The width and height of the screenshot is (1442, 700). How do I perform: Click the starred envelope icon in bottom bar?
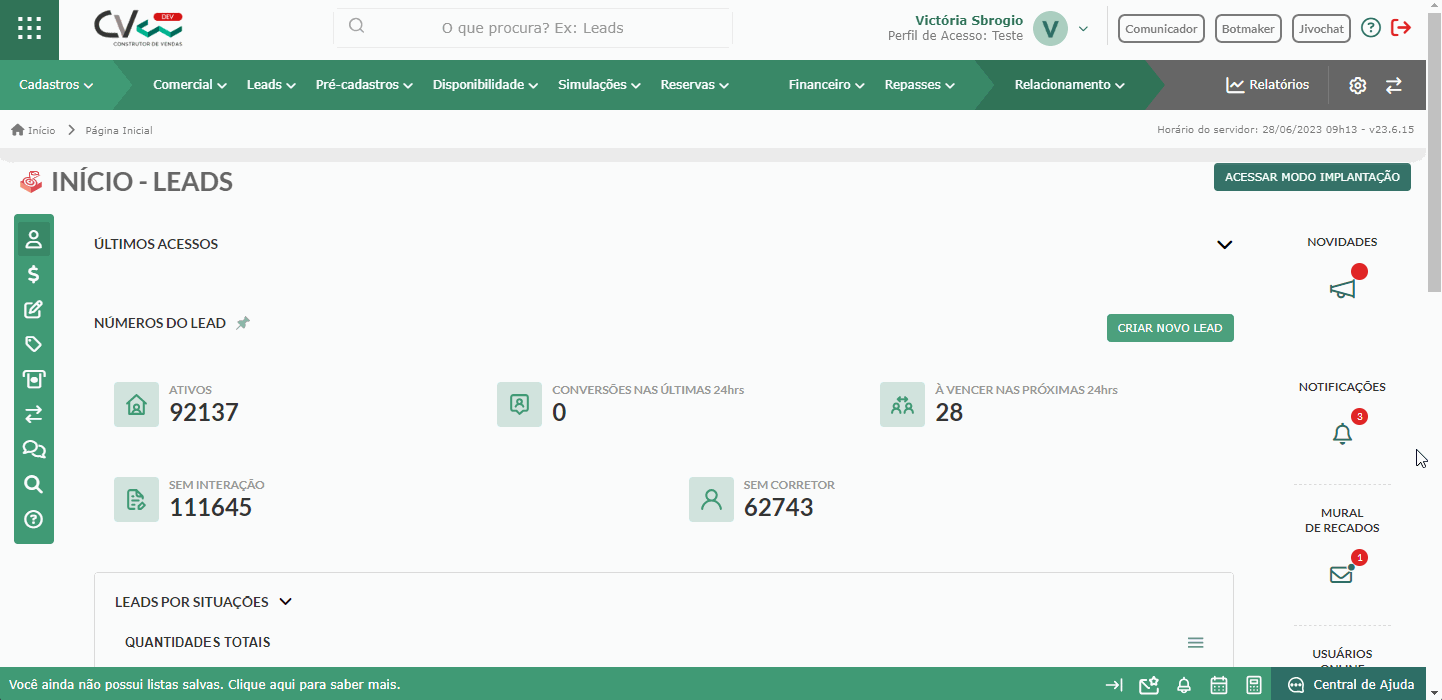pyautogui.click(x=1148, y=685)
